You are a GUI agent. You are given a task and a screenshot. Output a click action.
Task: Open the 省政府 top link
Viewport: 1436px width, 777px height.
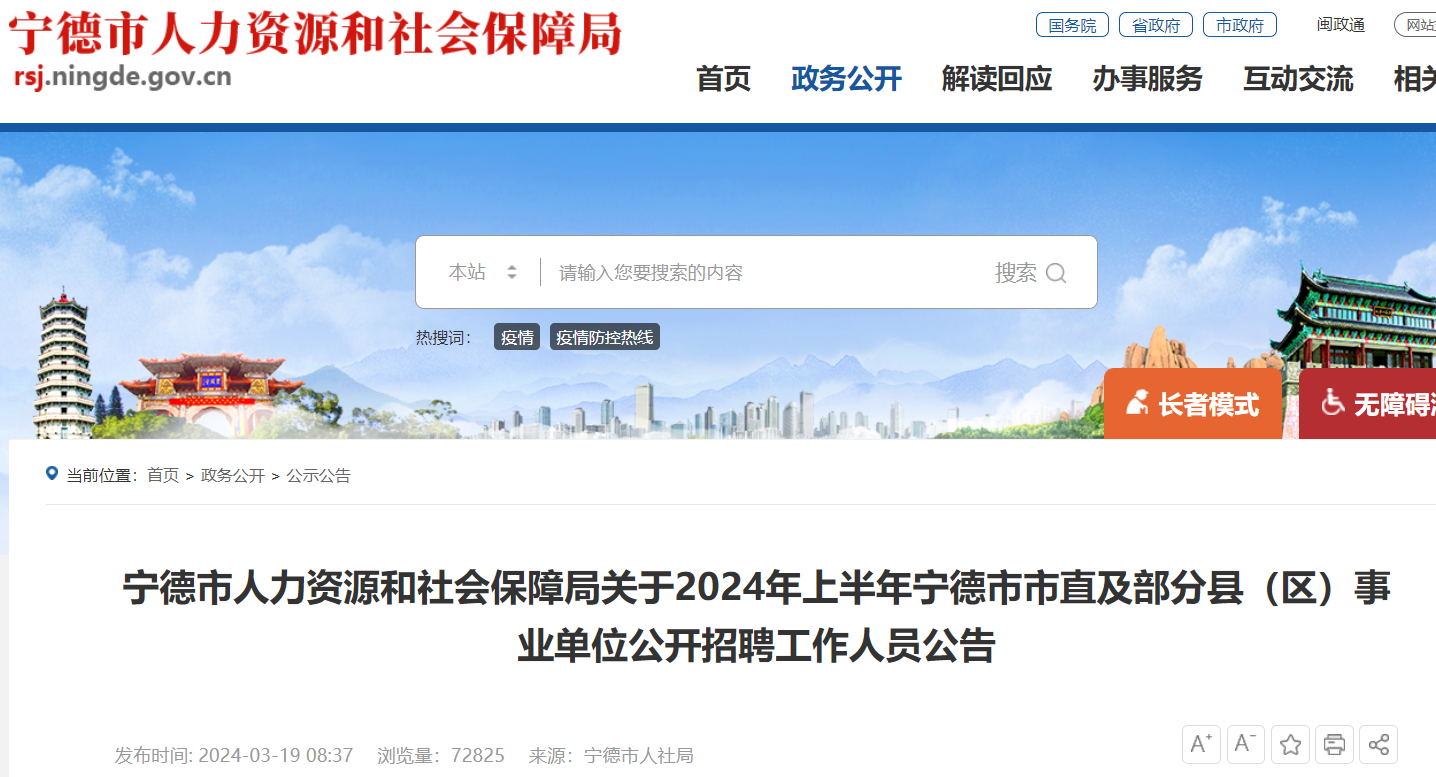pos(1156,25)
